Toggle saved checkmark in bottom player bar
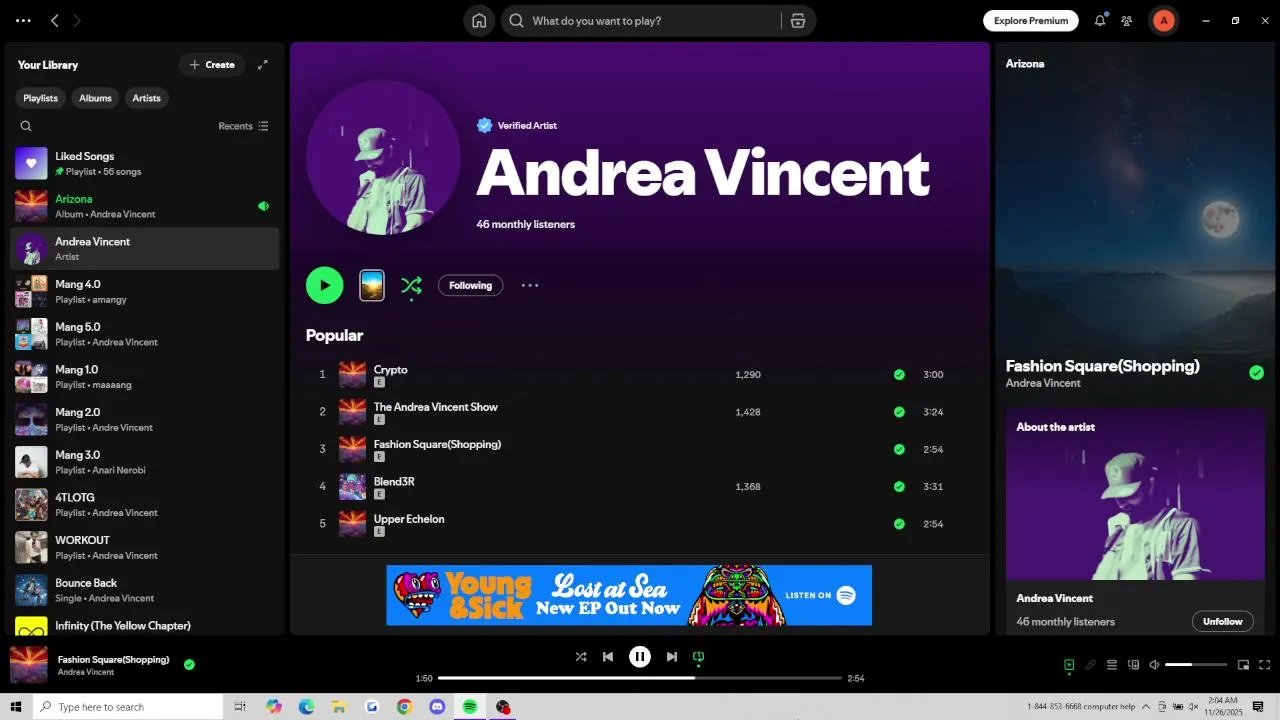Screen dimensions: 1280x720 189,664
